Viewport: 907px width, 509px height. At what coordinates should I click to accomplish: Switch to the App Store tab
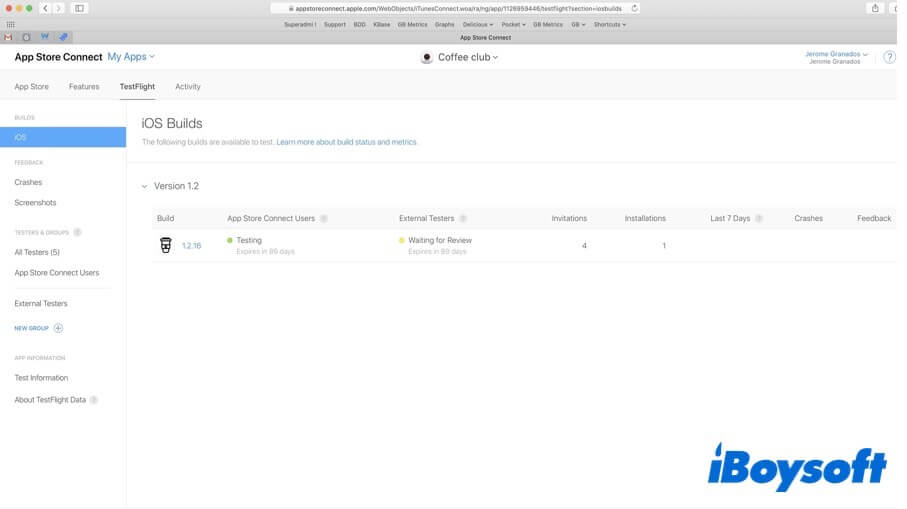[31, 86]
